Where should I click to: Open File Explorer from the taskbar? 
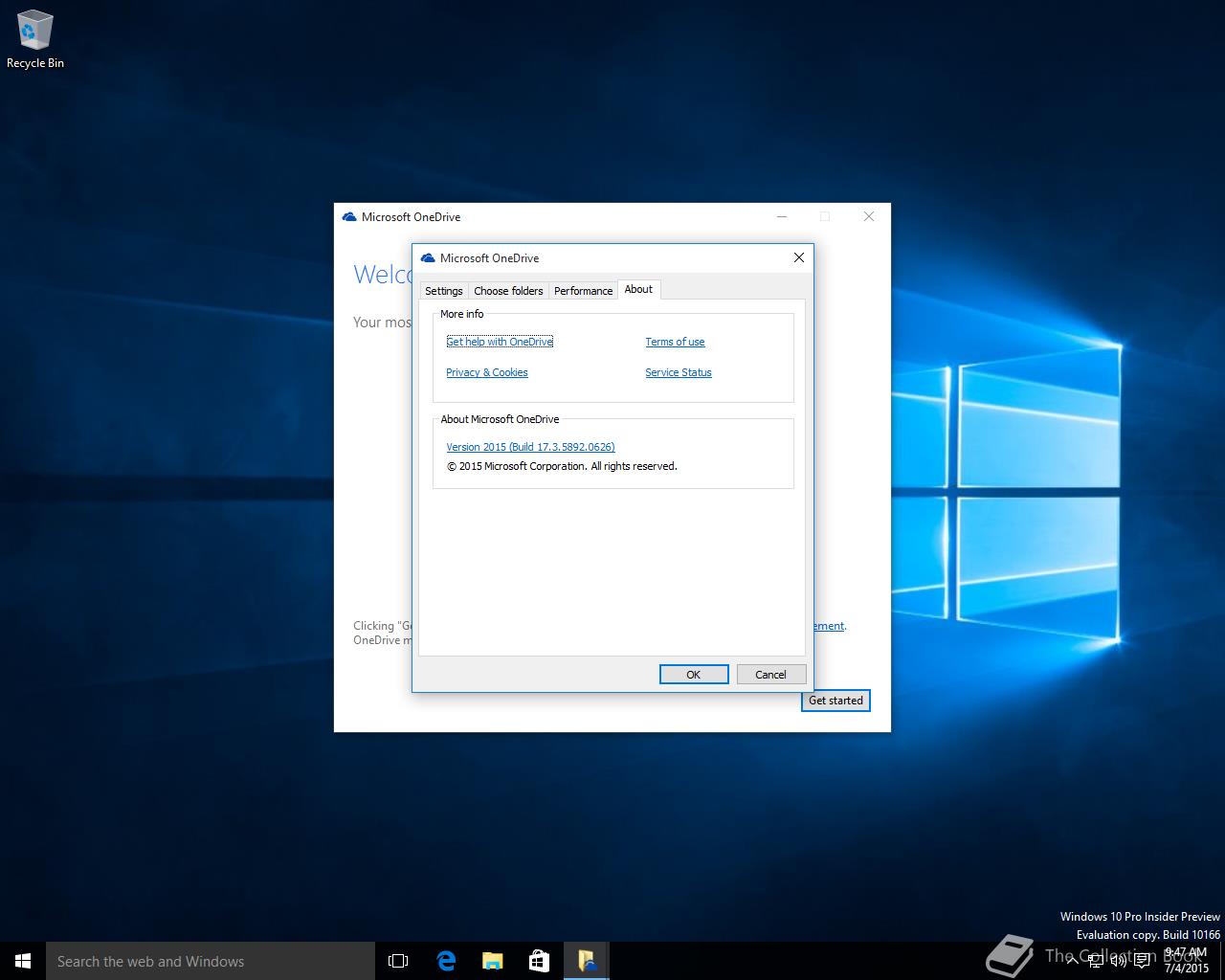(492, 961)
